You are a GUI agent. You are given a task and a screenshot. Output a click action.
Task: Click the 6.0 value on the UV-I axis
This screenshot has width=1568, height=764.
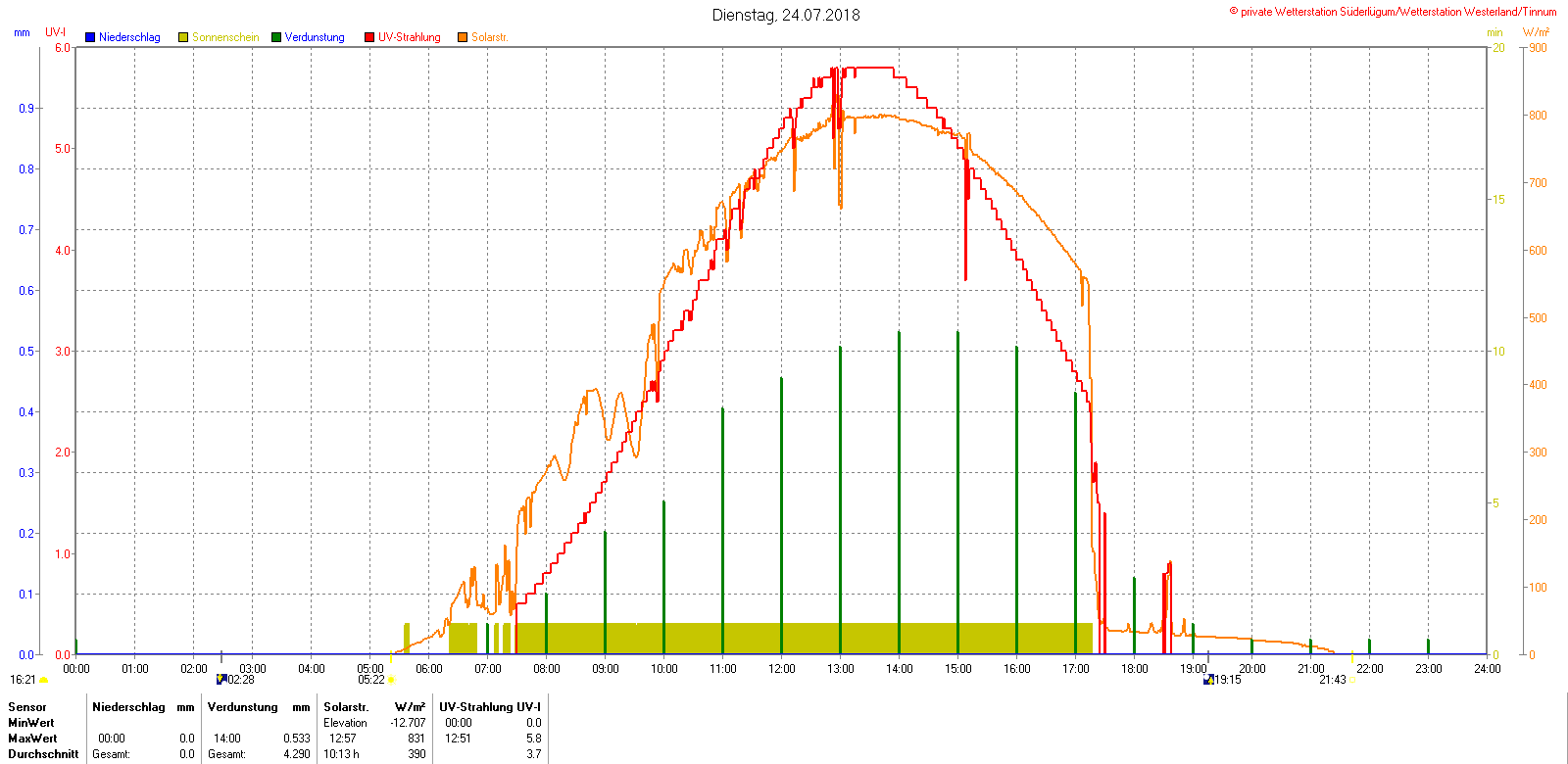pyautogui.click(x=63, y=47)
